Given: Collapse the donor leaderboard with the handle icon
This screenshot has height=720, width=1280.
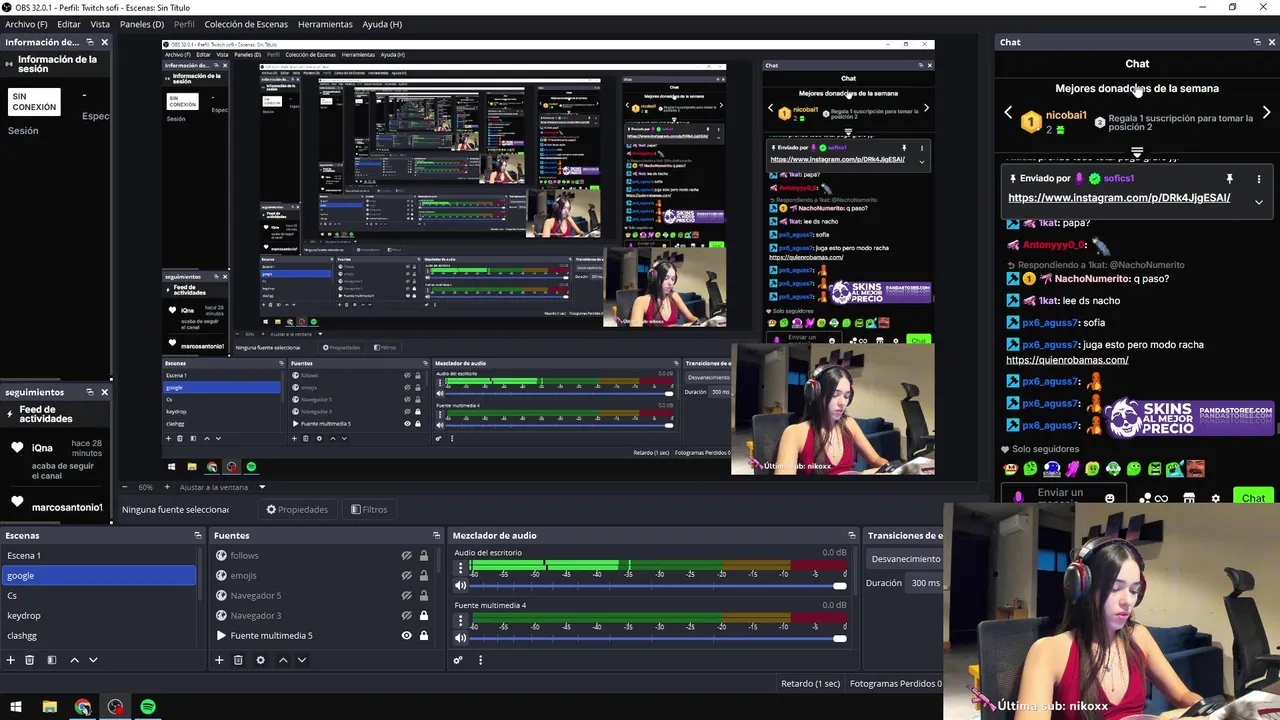Looking at the screenshot, I should pos(1137,152).
